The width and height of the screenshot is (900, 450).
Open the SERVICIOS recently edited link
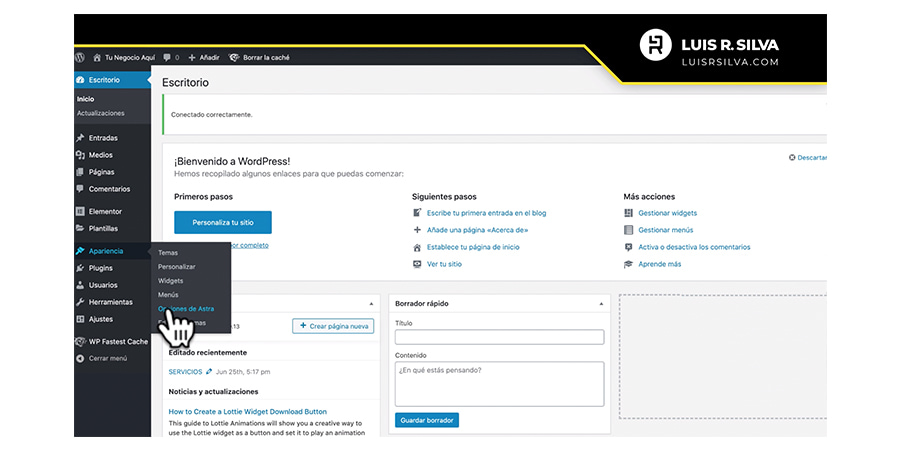pos(185,371)
